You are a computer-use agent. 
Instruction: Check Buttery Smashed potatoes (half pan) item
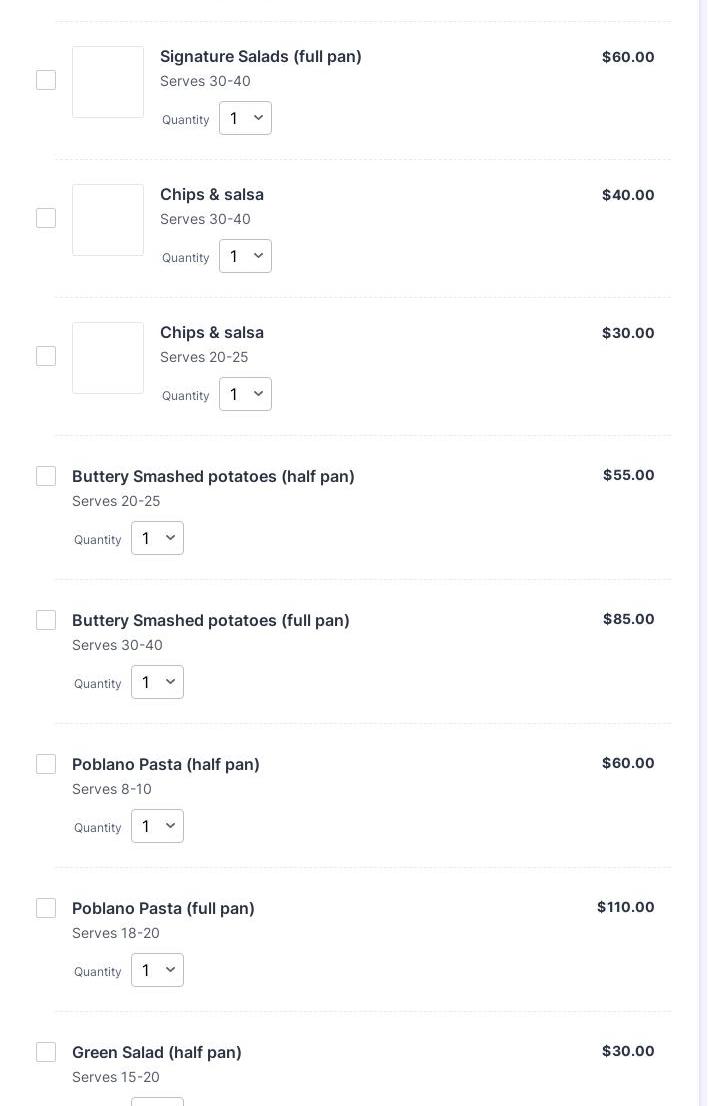(x=46, y=476)
